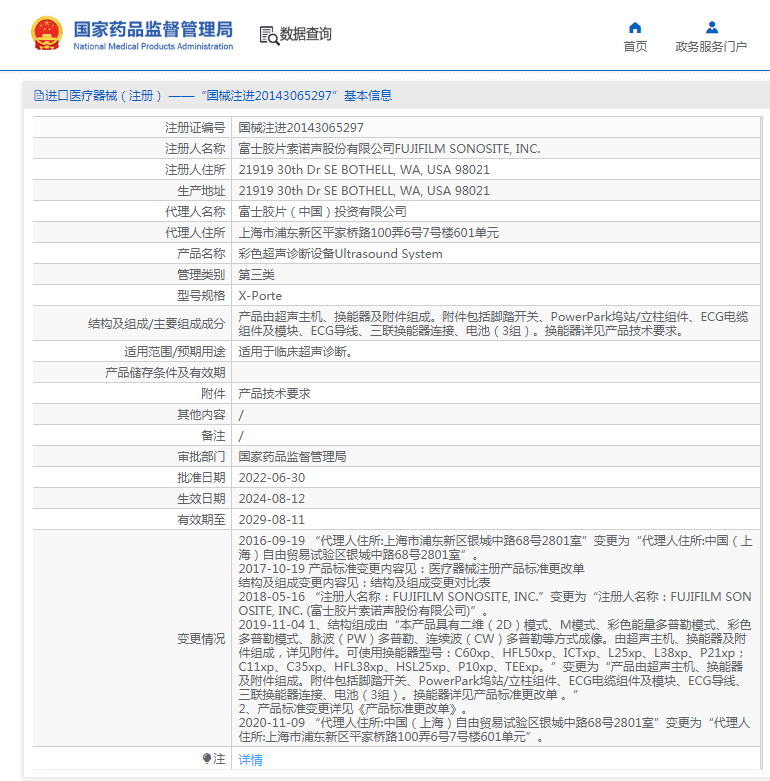The image size is (770, 781).
Task: Select intended use 适用于临床超声诊断。
Action: click(297, 352)
